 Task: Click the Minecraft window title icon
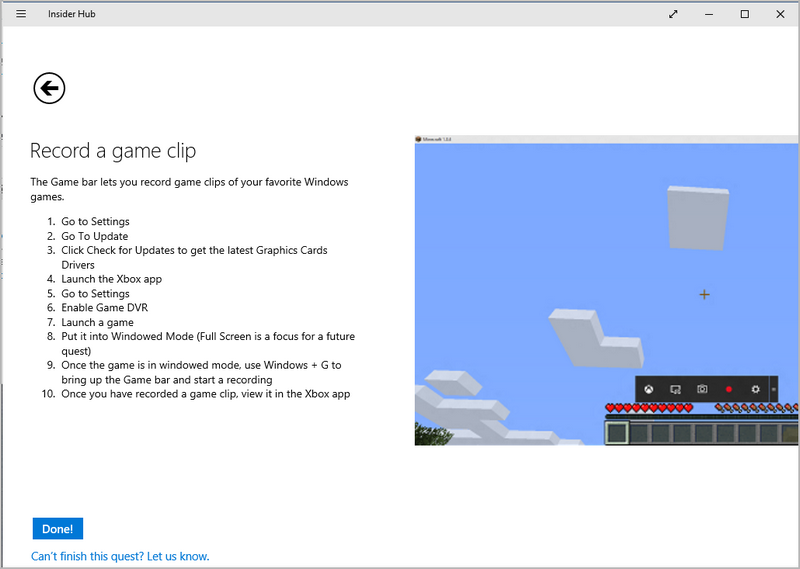tap(420, 139)
